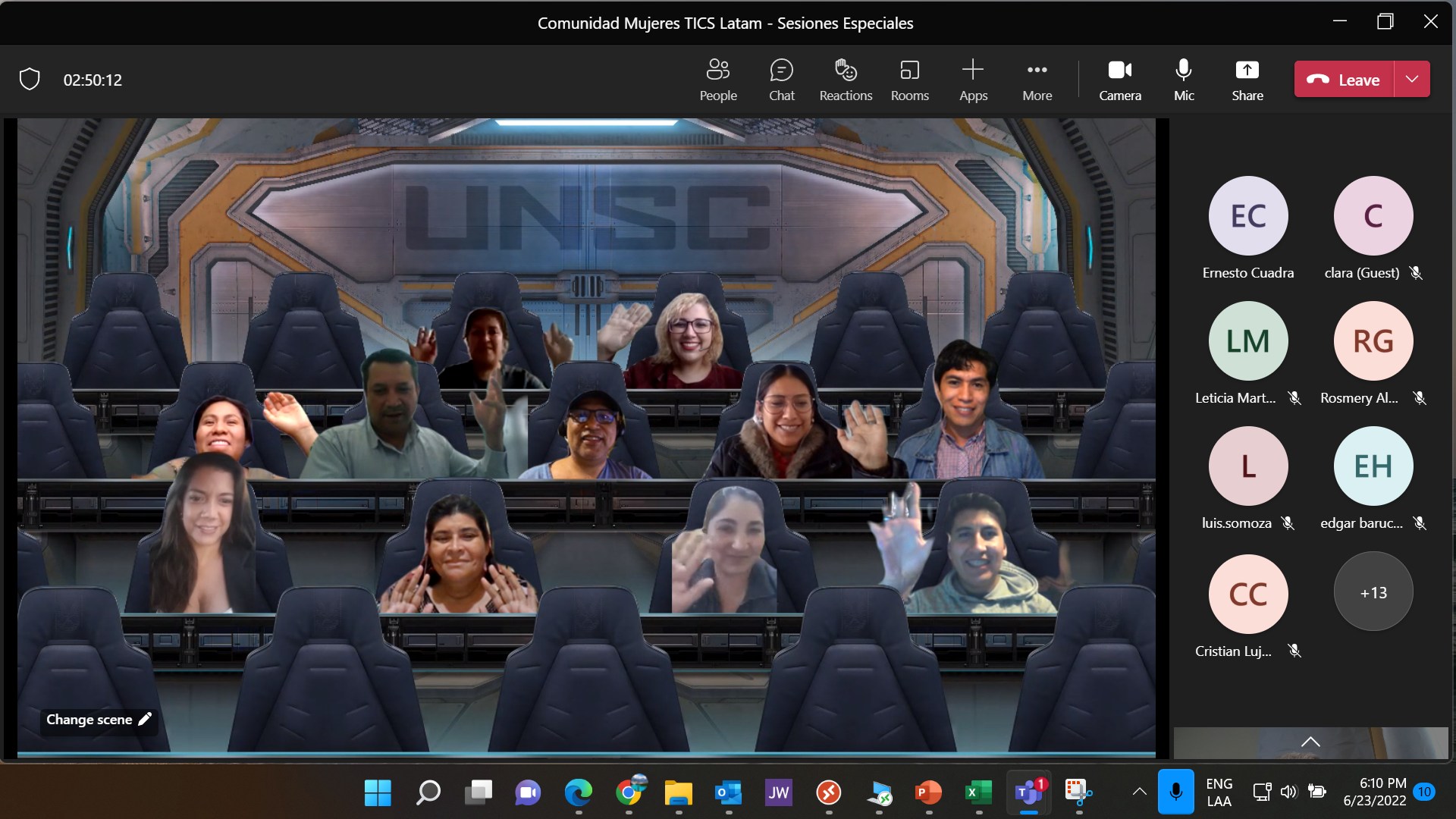Select clara (Guest) avatar
Image resolution: width=1456 pixels, height=819 pixels.
pyautogui.click(x=1373, y=215)
